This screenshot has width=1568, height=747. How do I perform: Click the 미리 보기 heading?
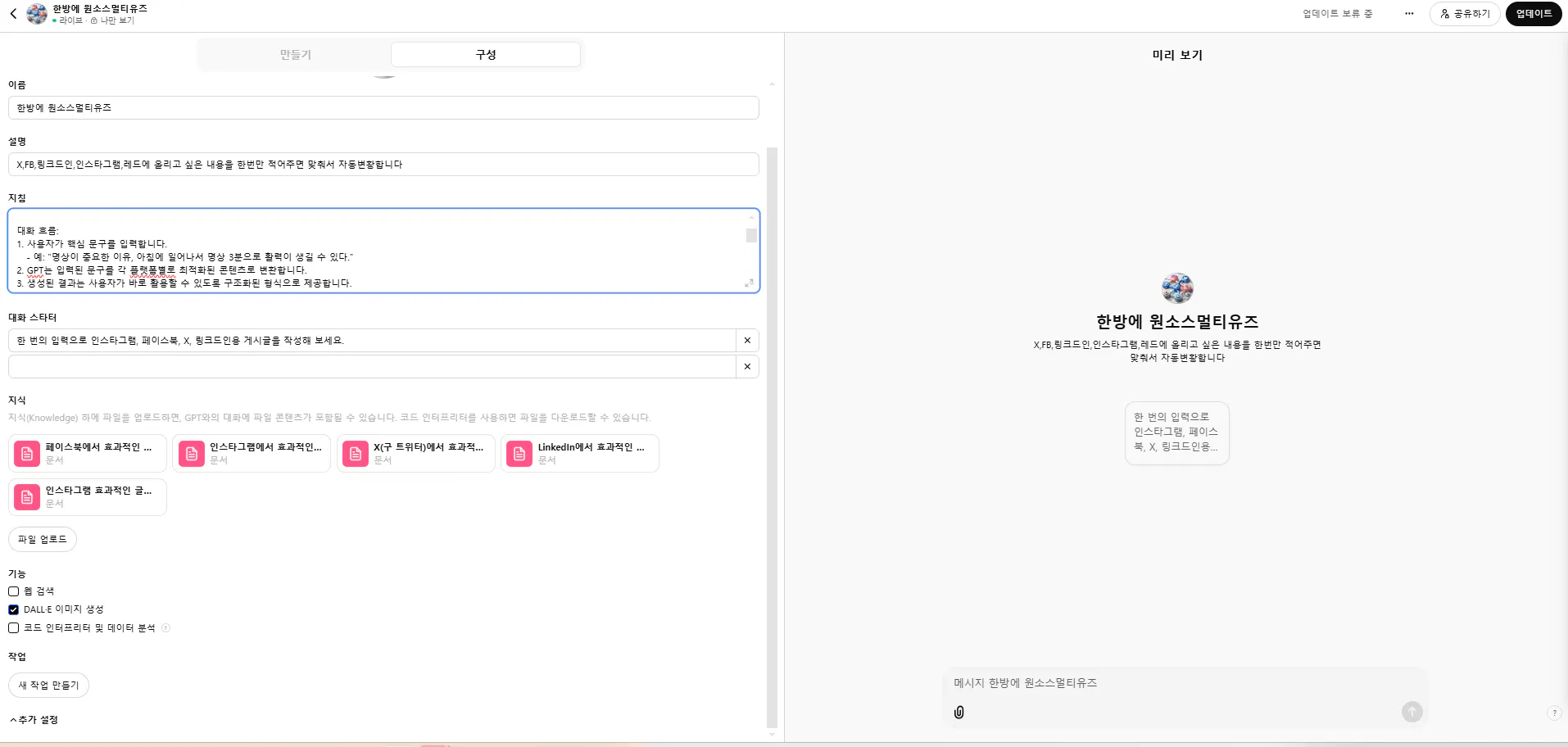pyautogui.click(x=1177, y=55)
